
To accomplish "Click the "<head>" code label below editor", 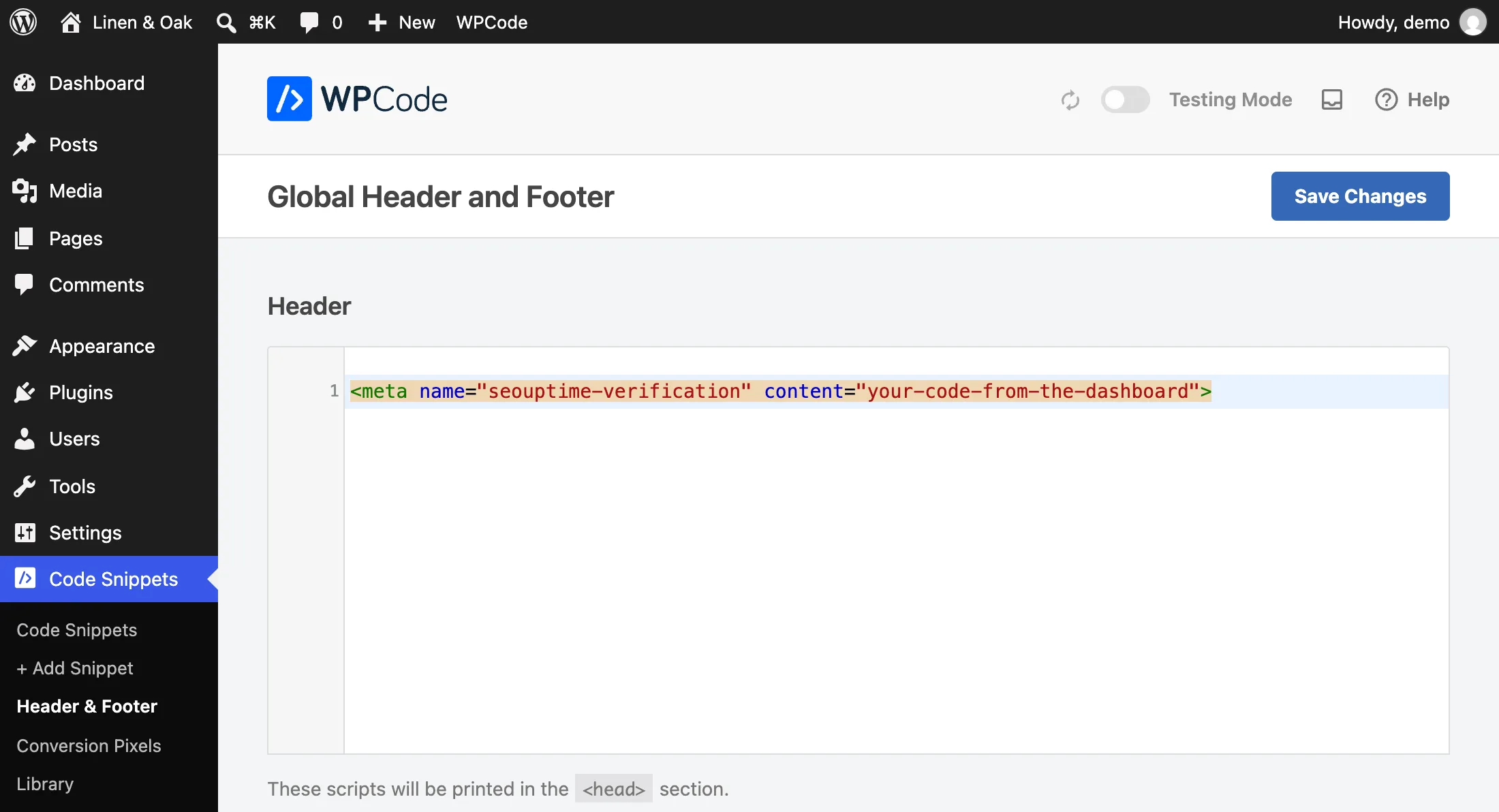I will 613,789.
